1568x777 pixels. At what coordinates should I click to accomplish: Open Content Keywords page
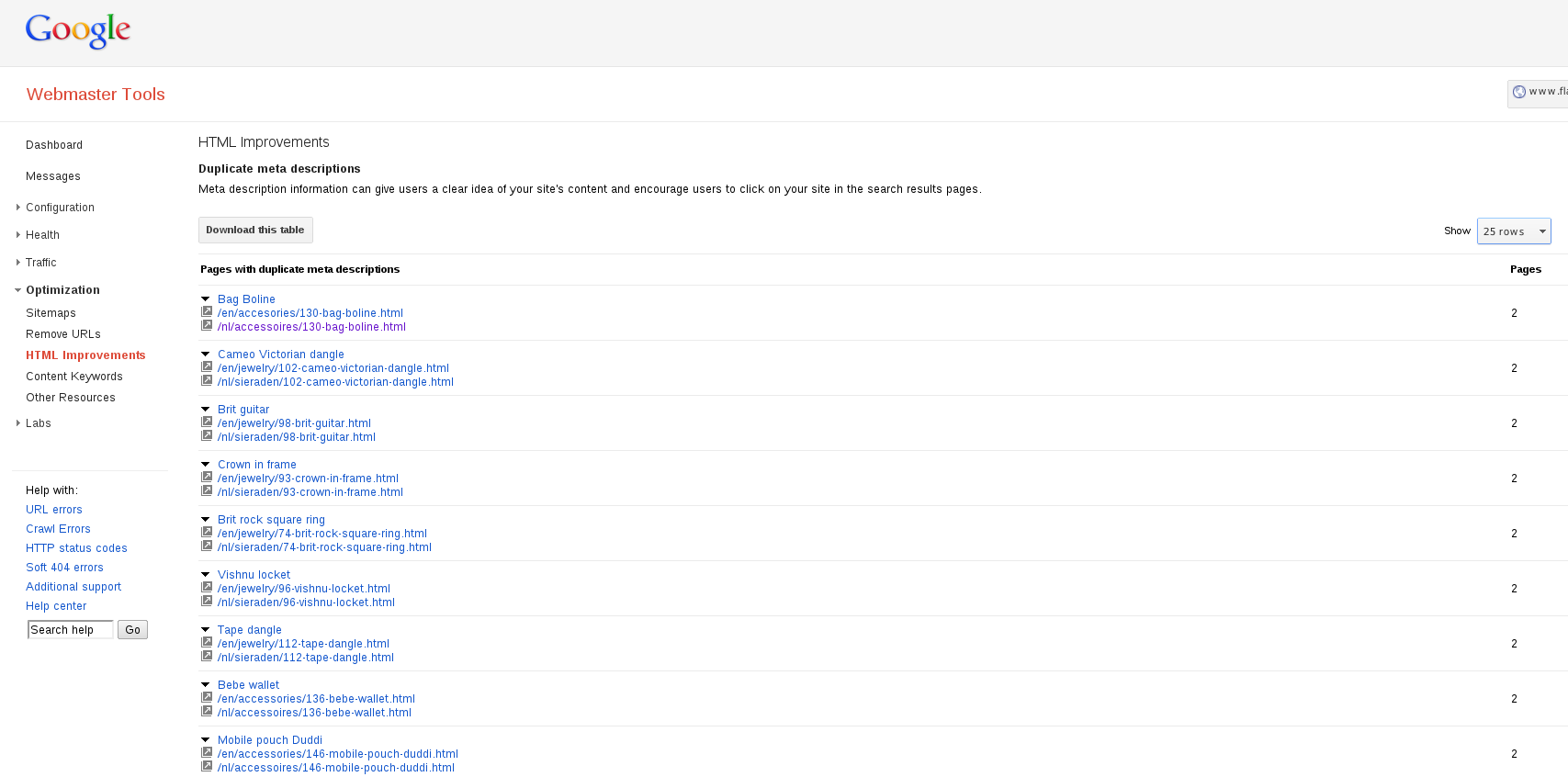[74, 377]
